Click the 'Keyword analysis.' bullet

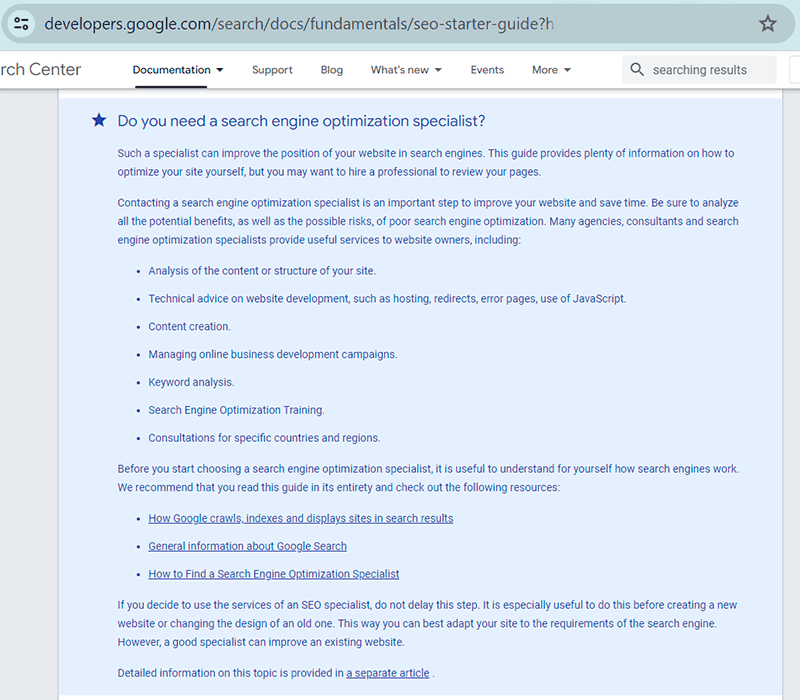click(191, 382)
